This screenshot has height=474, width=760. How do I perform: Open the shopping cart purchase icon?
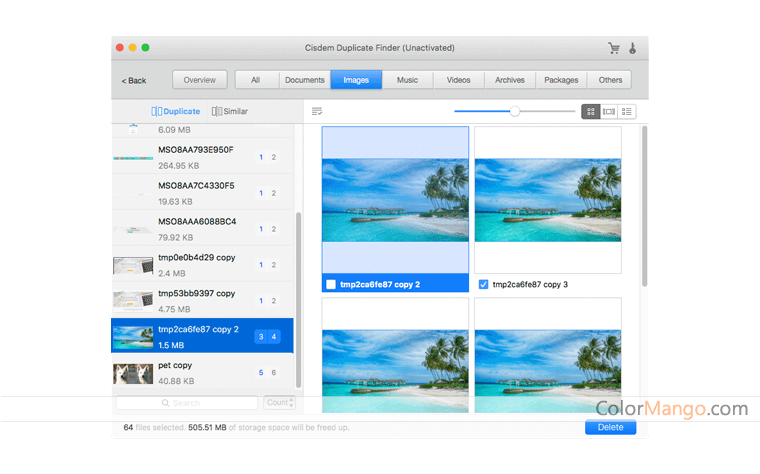pos(614,48)
